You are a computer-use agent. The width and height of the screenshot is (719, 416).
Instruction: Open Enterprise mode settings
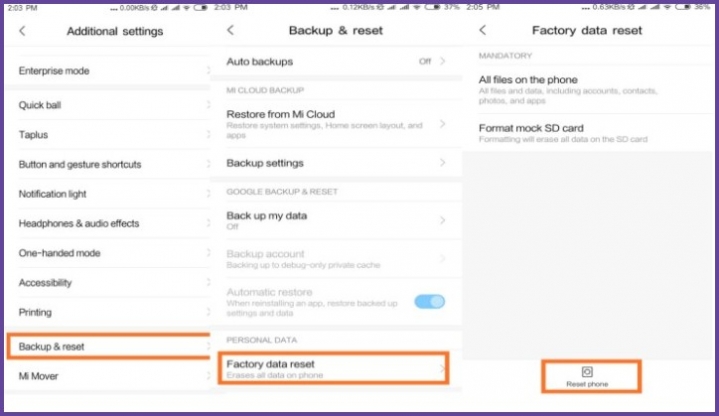(109, 71)
